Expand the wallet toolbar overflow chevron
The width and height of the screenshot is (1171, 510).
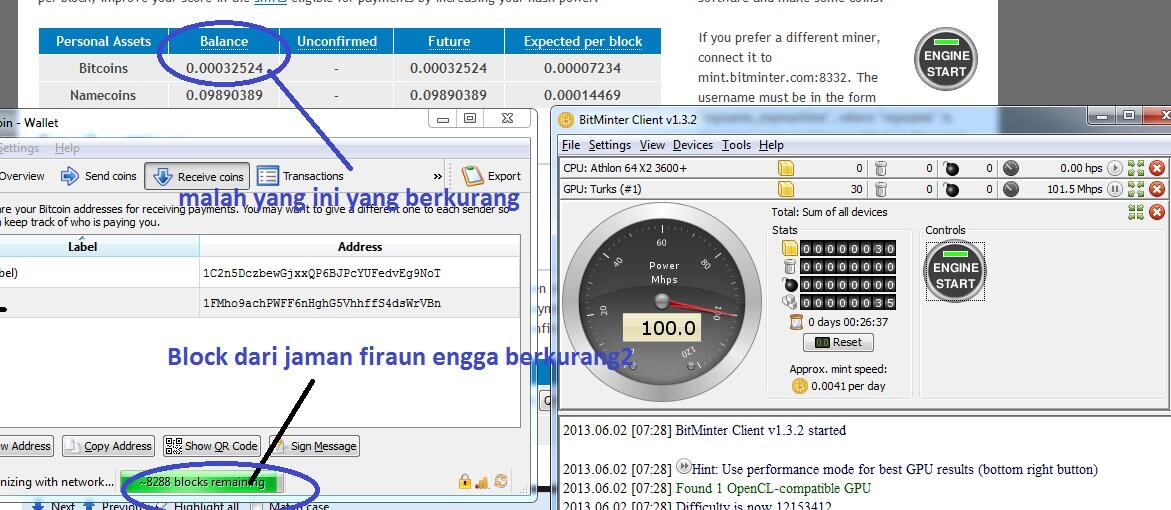(438, 176)
